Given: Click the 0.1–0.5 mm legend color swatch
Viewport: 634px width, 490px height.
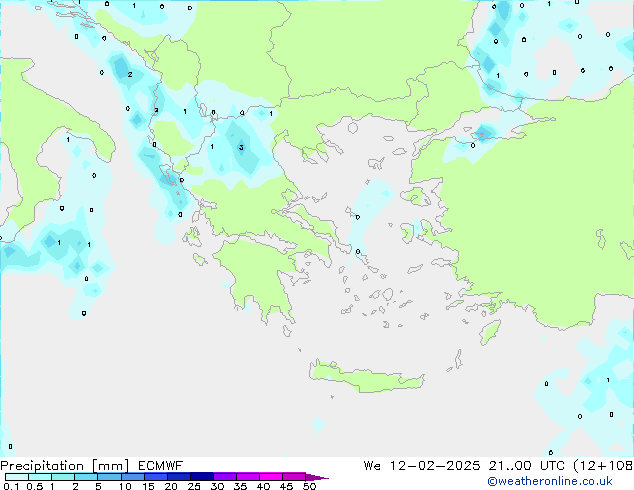Looking at the screenshot, I should pyautogui.click(x=17, y=477).
